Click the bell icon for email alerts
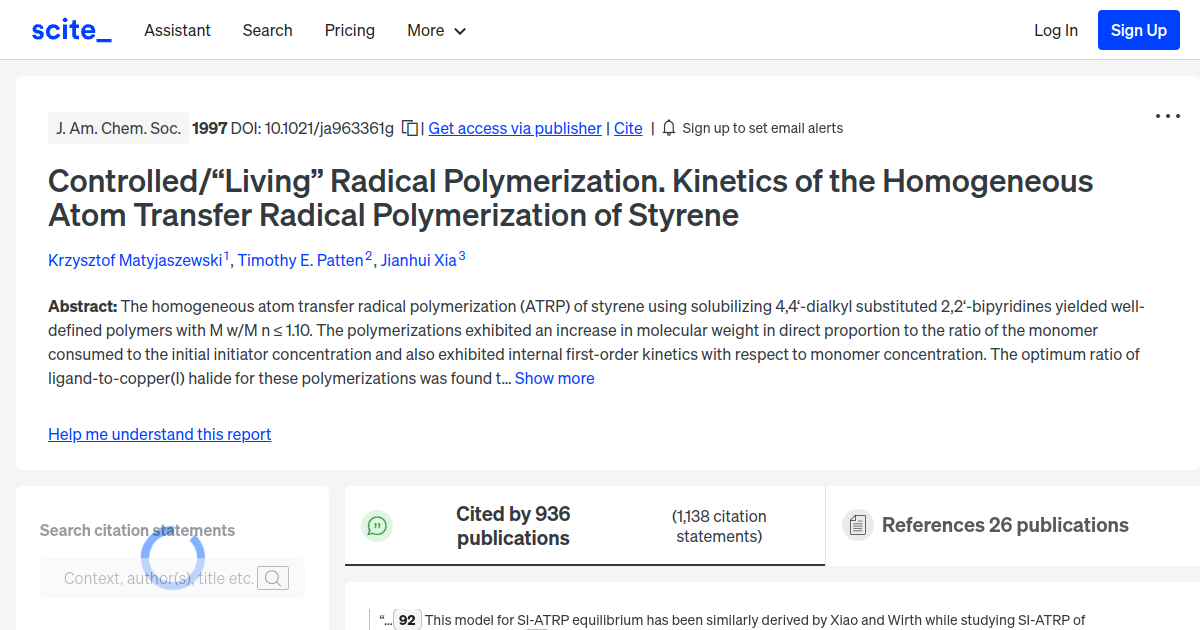 (667, 128)
